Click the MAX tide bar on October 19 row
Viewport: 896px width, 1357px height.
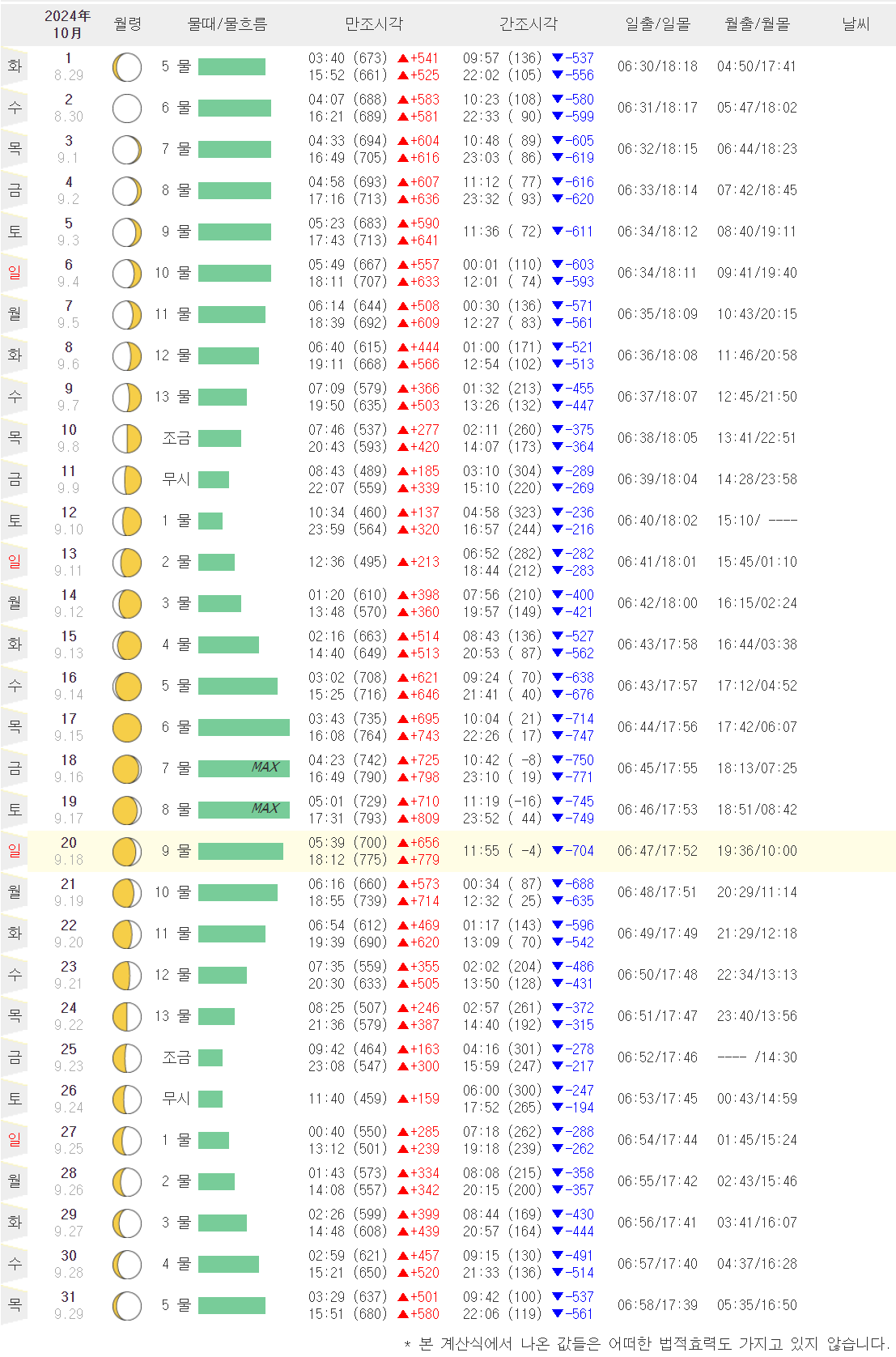(244, 810)
